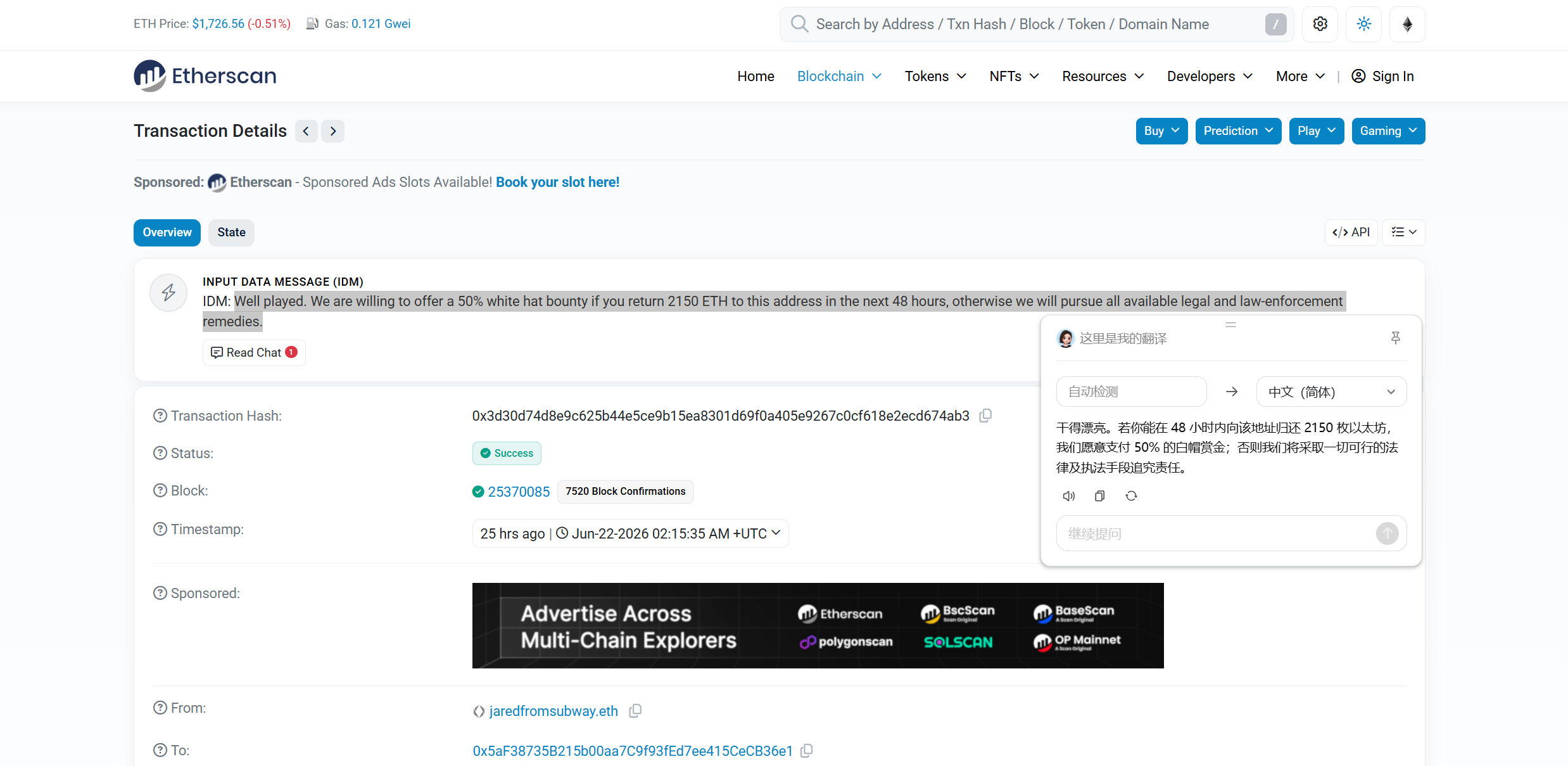The height and width of the screenshot is (766, 1568).
Task: Switch to the Overview tab
Action: pos(167,233)
